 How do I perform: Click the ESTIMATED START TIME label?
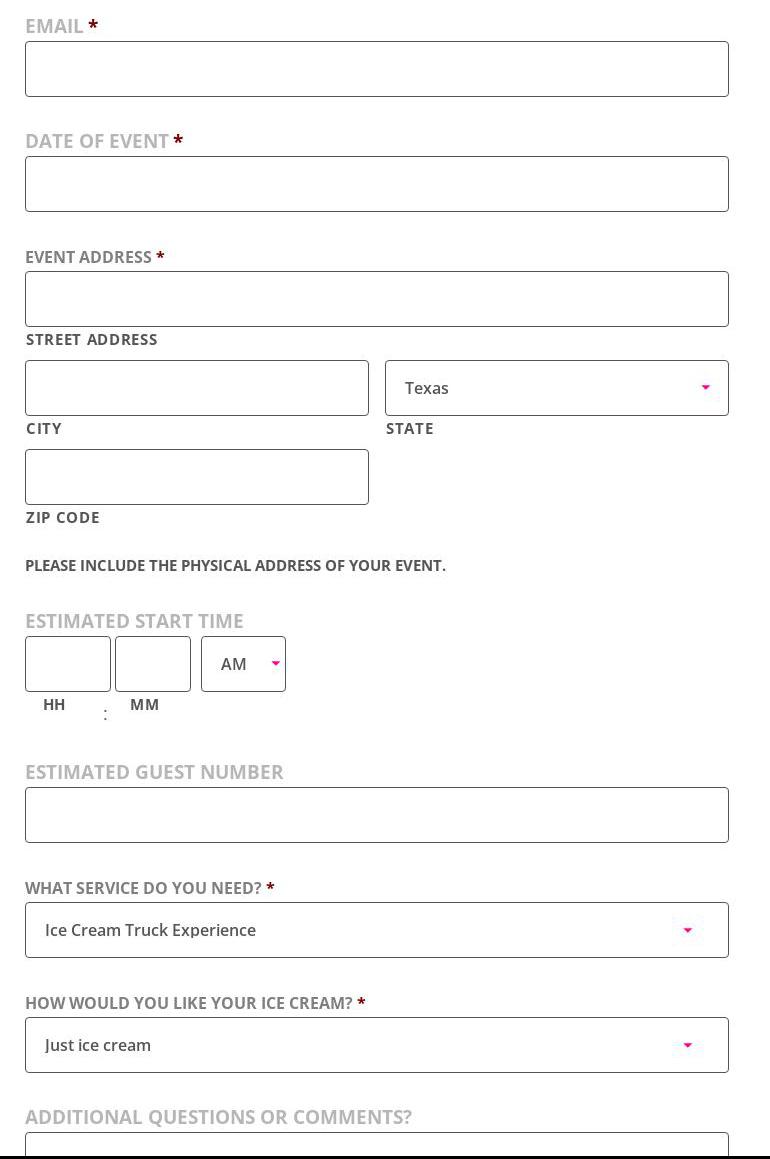coord(134,621)
